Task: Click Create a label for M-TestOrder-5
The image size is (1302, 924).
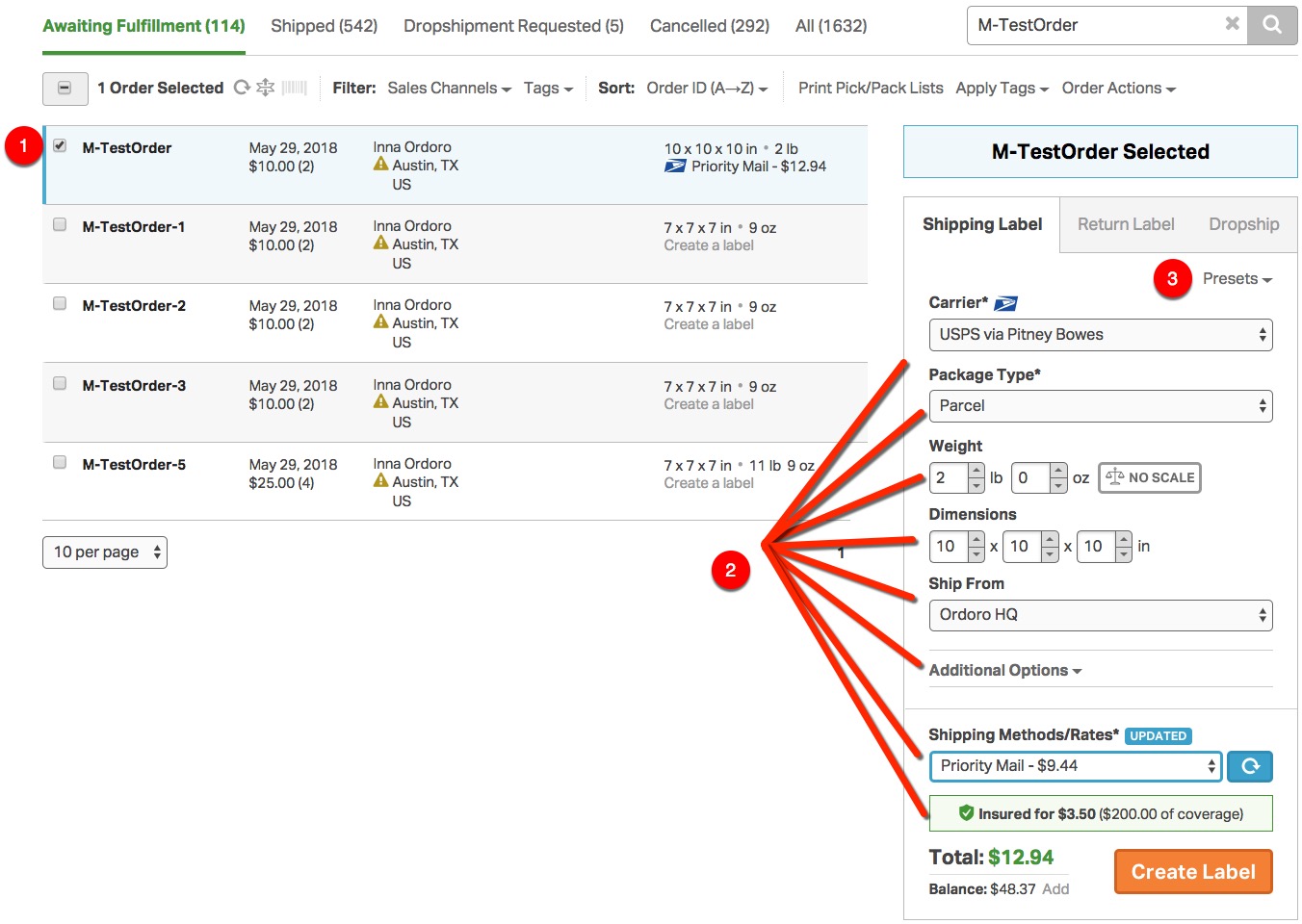Action: point(709,483)
